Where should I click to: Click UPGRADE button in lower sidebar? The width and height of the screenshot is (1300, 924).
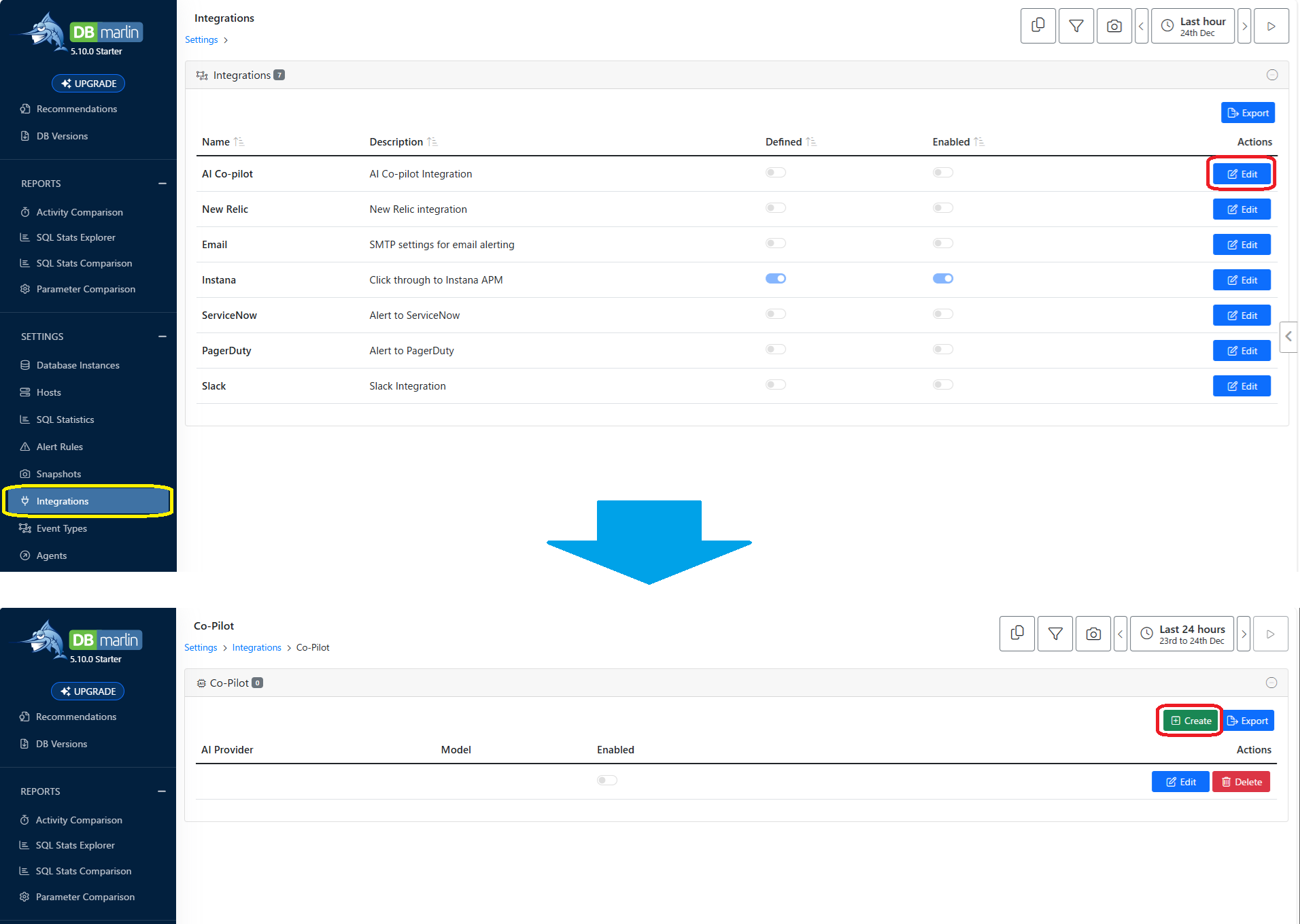tap(88, 691)
